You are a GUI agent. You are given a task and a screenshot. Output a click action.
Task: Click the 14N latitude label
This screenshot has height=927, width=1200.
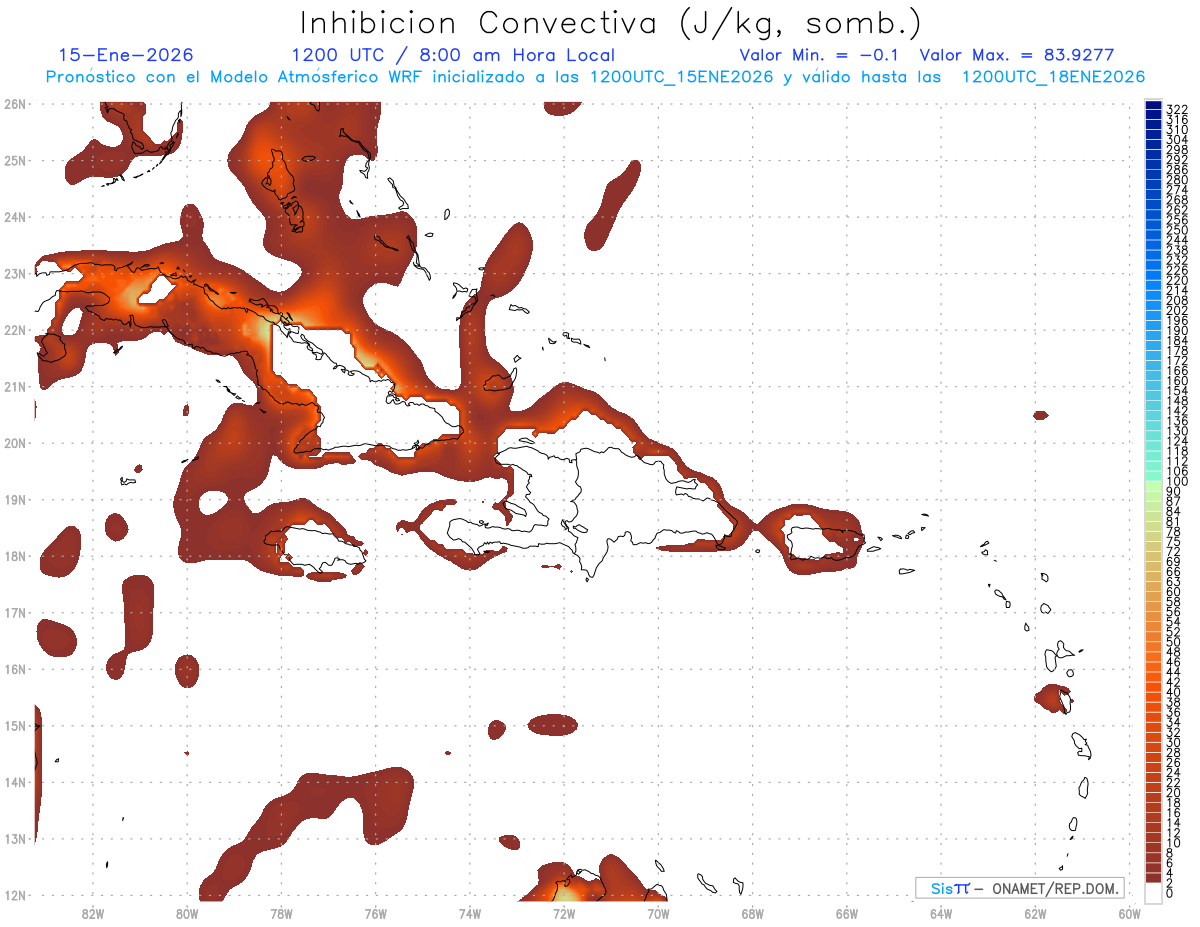coord(14,782)
